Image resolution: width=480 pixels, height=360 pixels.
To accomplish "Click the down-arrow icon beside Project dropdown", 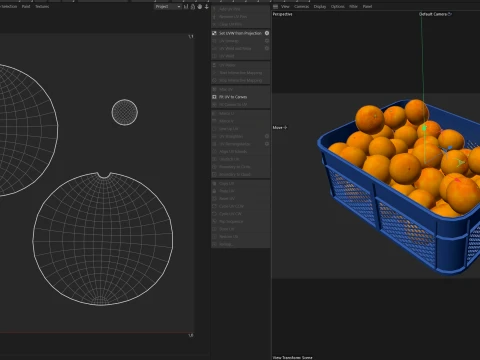I will coord(207,7).
